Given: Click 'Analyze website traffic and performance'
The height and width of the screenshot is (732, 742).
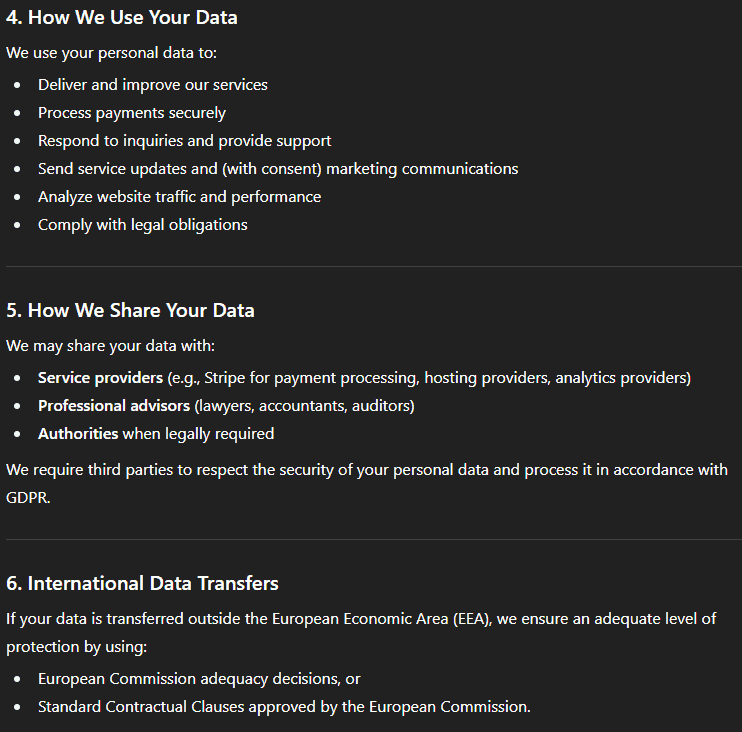Looking at the screenshot, I should click(179, 196).
